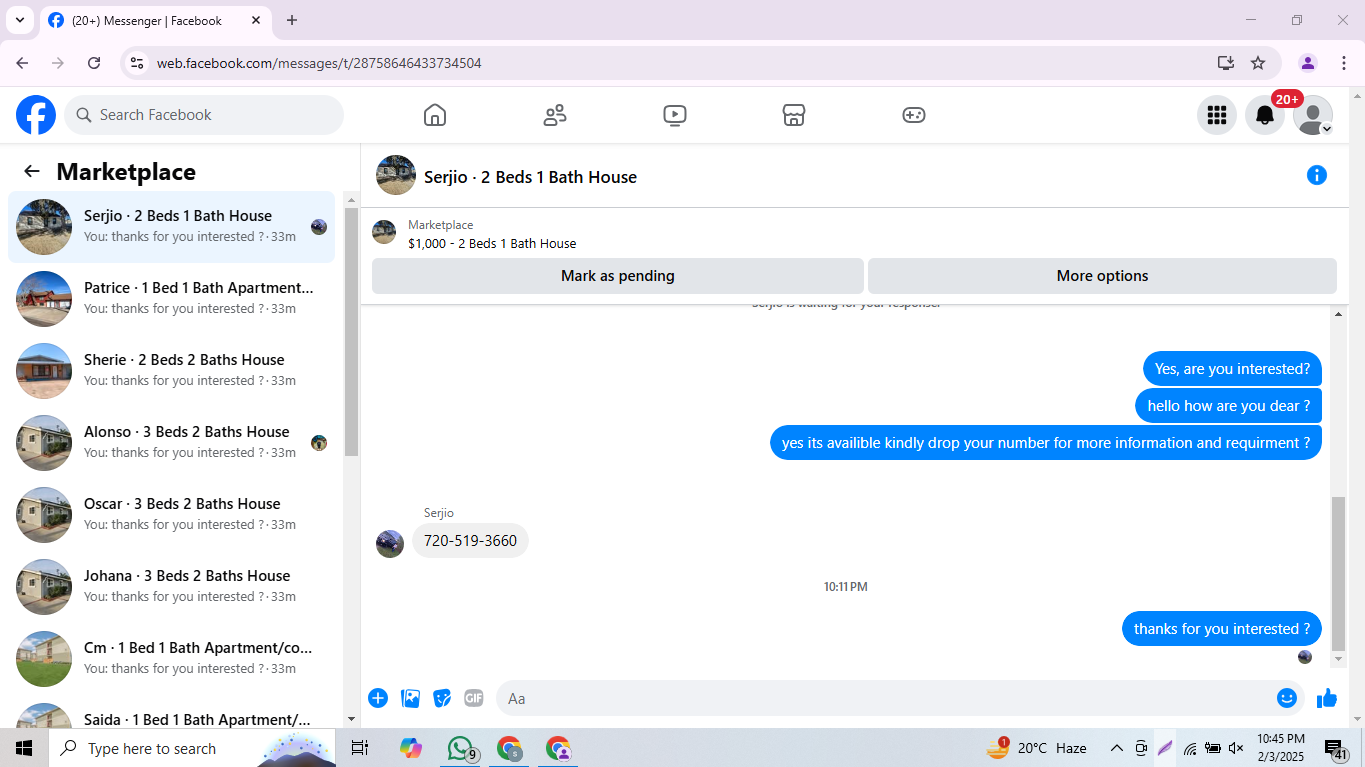
Task: Click the install app icon in address bar
Action: [x=1226, y=63]
